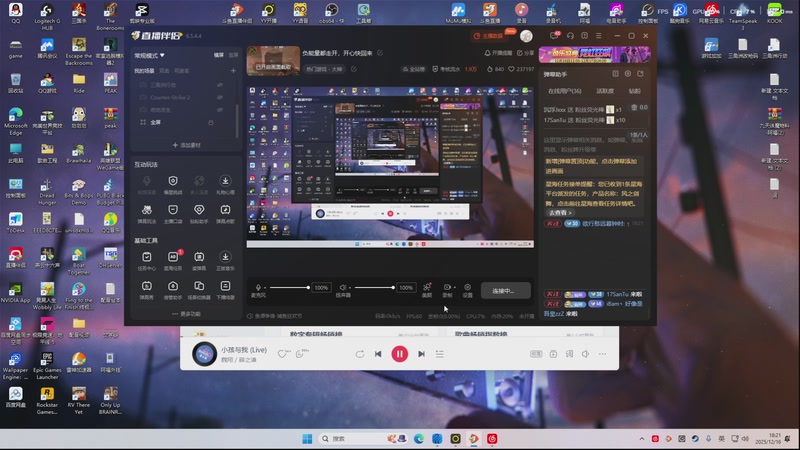
Task: Switch to the third scene tab in left panel
Action: 182,71
